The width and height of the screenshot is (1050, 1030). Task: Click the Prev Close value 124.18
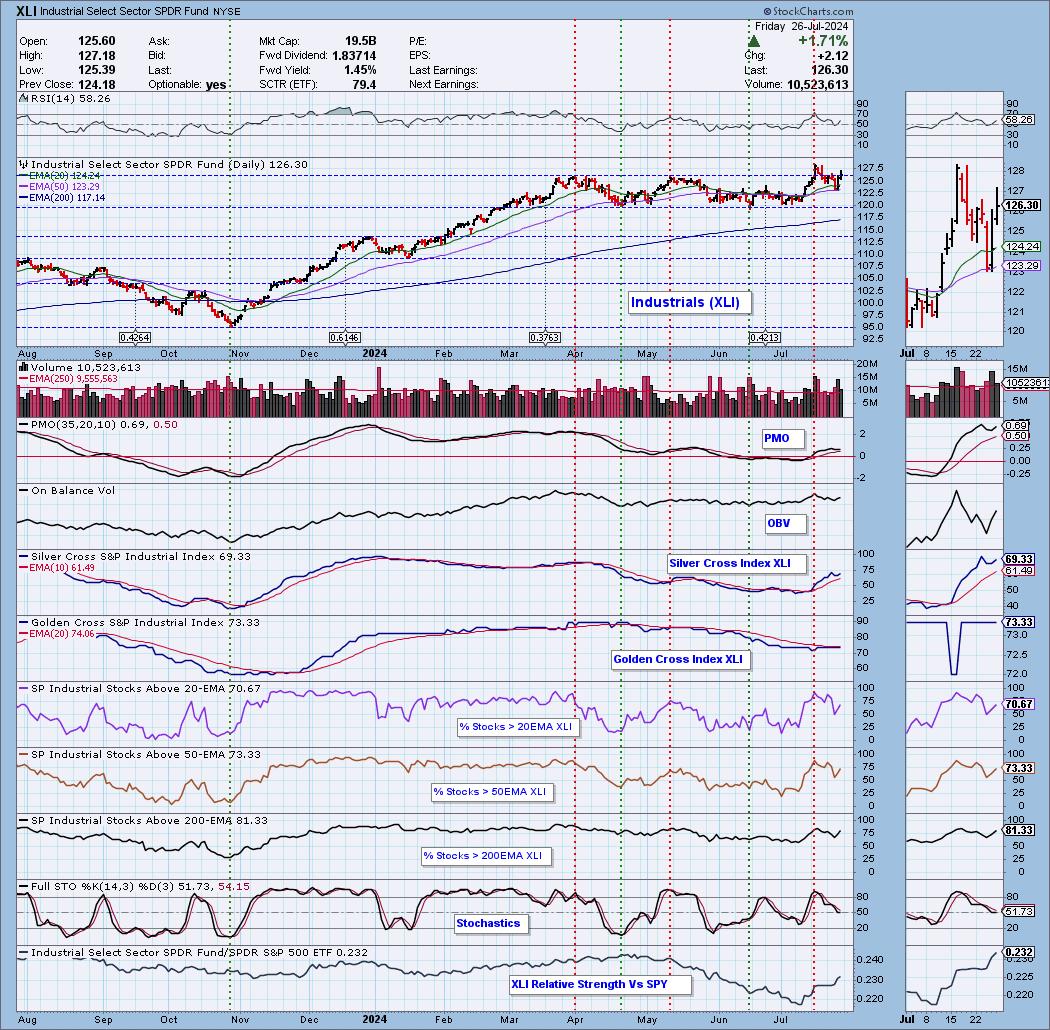[96, 85]
